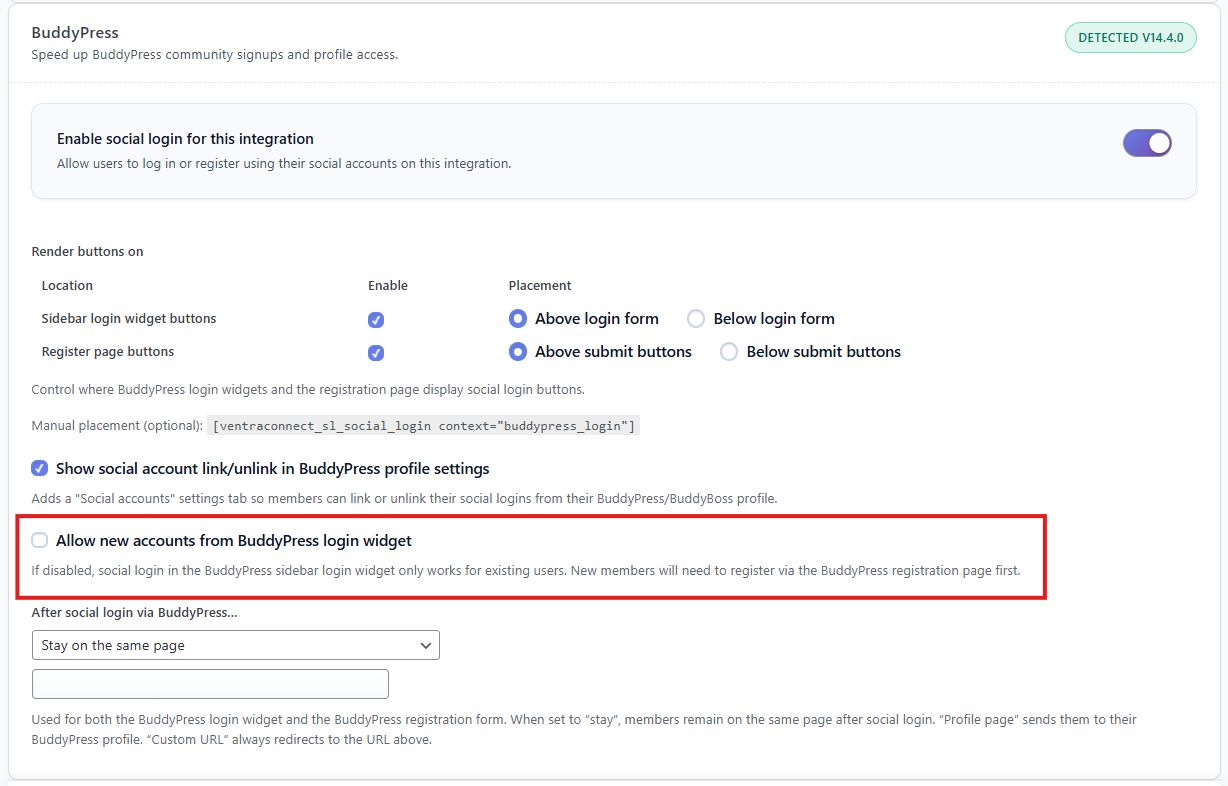Select Below login form placement
Image resolution: width=1228 pixels, height=786 pixels.
point(695,318)
